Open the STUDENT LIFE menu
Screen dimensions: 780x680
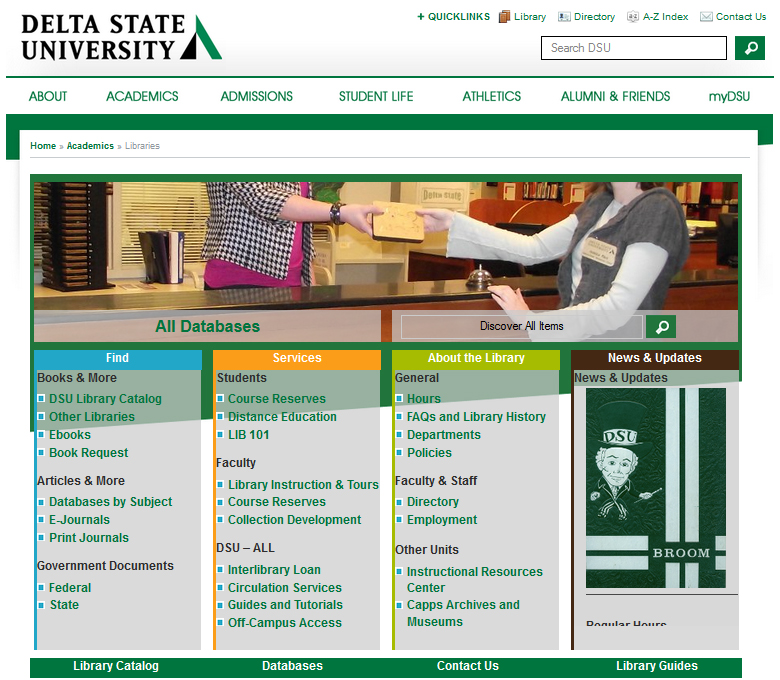[x=376, y=97]
